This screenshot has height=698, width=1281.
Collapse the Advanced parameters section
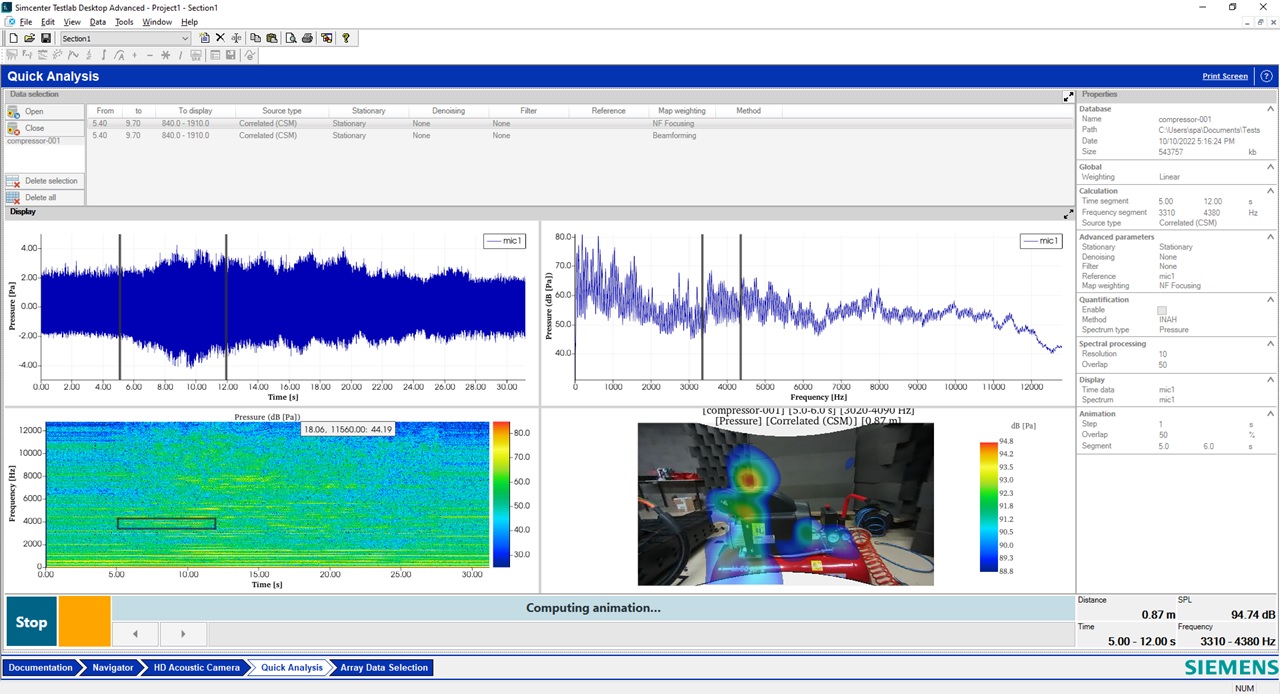click(1270, 237)
